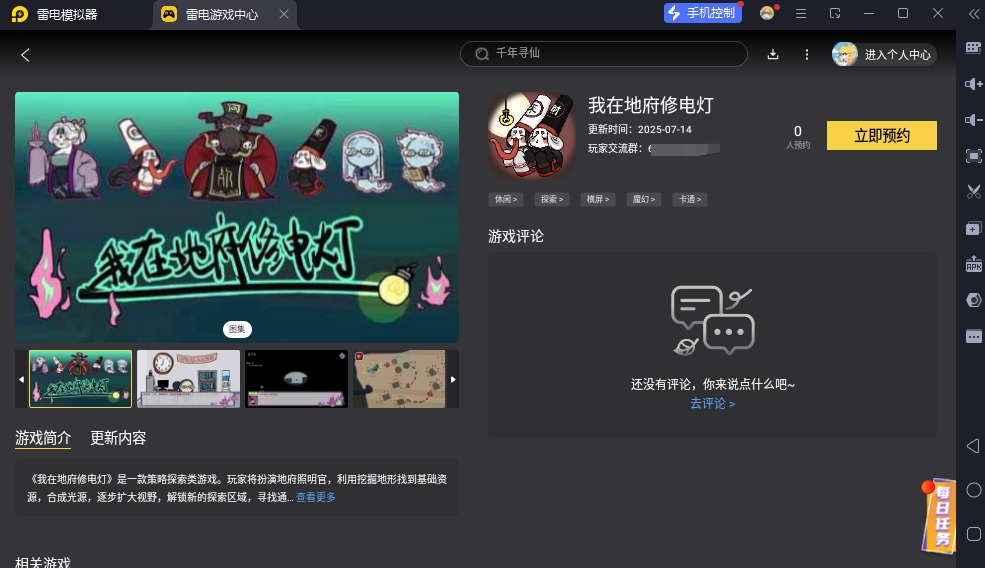Toggle fullscreen from the sidebar

(973, 156)
